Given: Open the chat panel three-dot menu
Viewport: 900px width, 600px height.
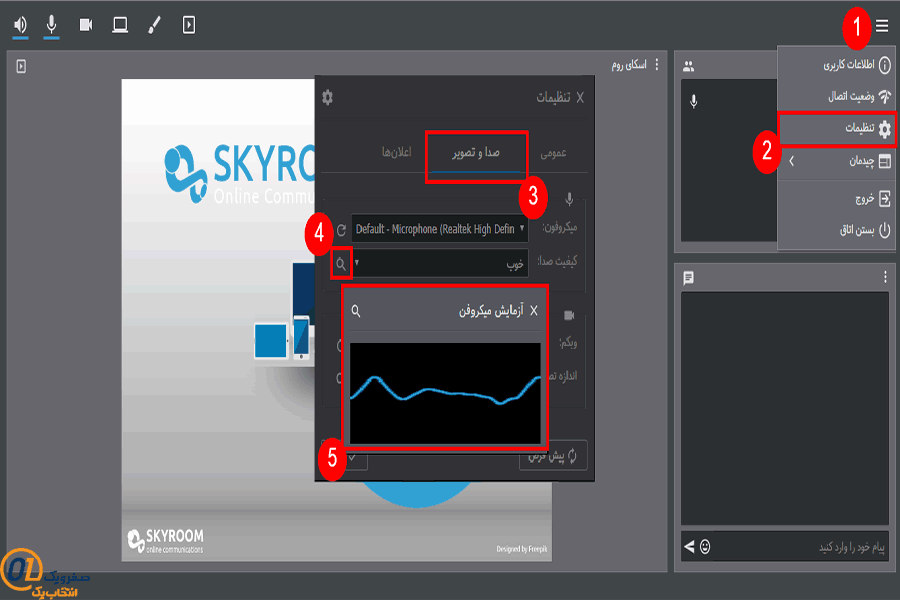Looking at the screenshot, I should pos(885,278).
